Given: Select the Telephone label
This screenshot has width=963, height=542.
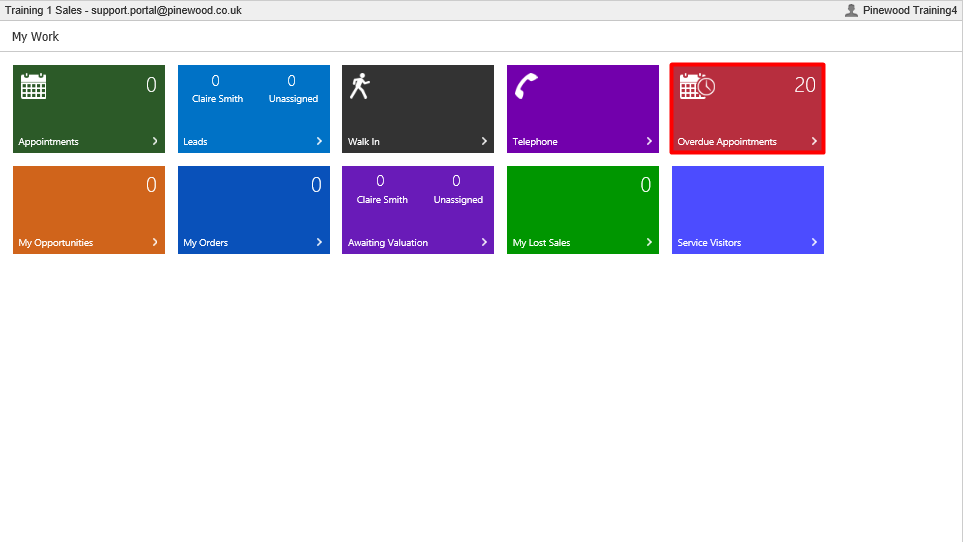Looking at the screenshot, I should [x=535, y=142].
